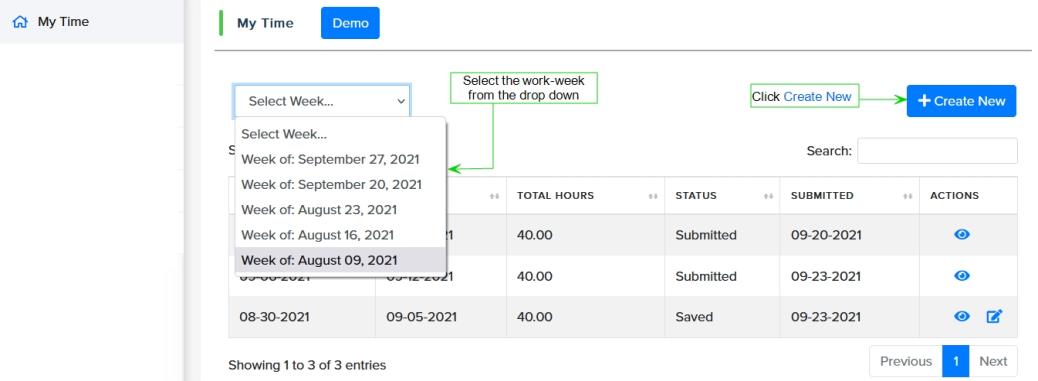1038x381 pixels.
Task: Go to the Next page of entries
Action: (x=993, y=361)
